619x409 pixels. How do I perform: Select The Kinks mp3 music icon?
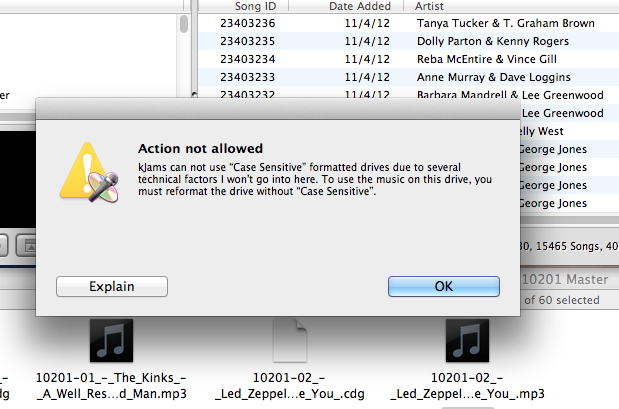(111, 343)
